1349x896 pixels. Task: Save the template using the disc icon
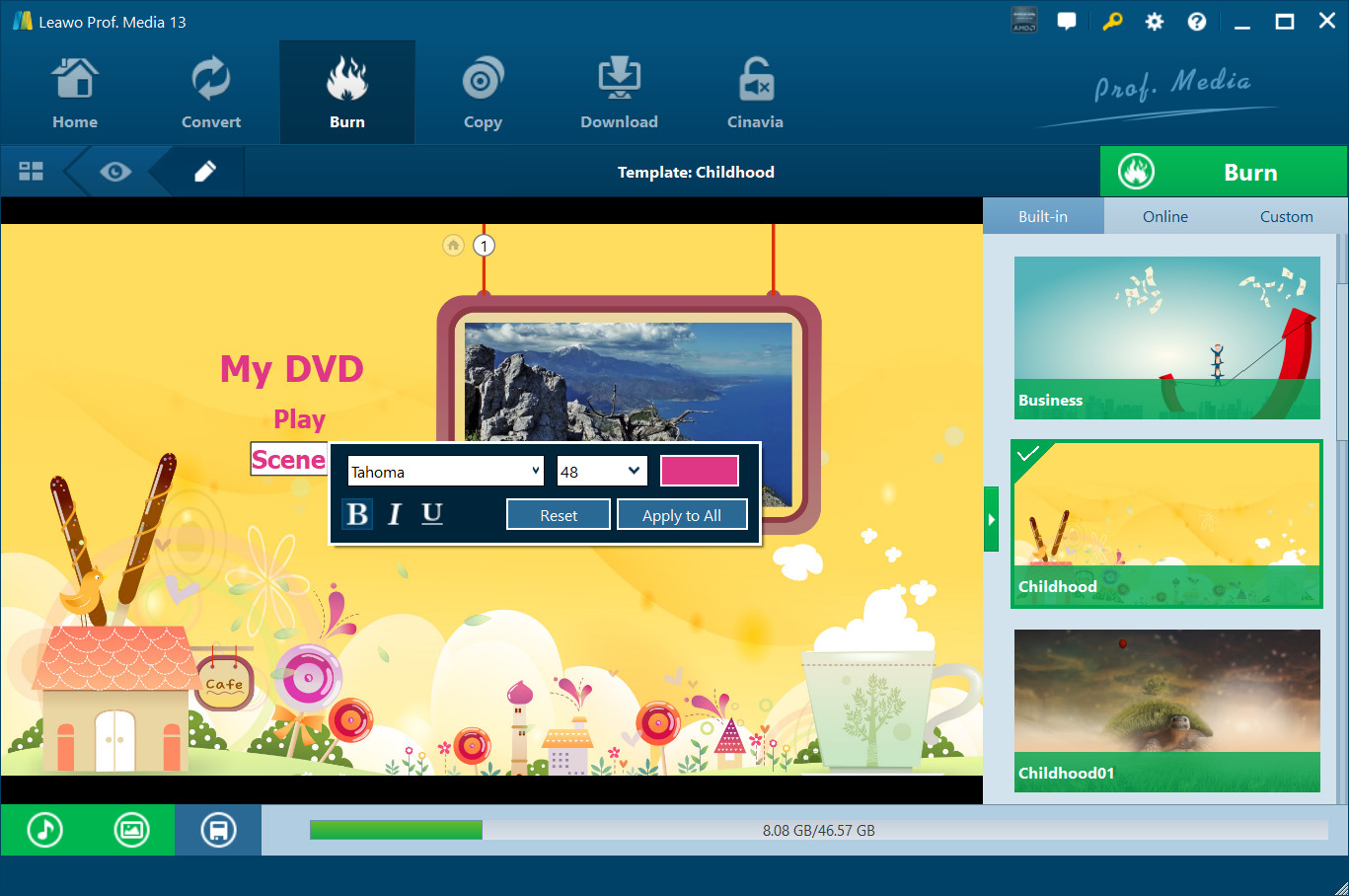[218, 830]
